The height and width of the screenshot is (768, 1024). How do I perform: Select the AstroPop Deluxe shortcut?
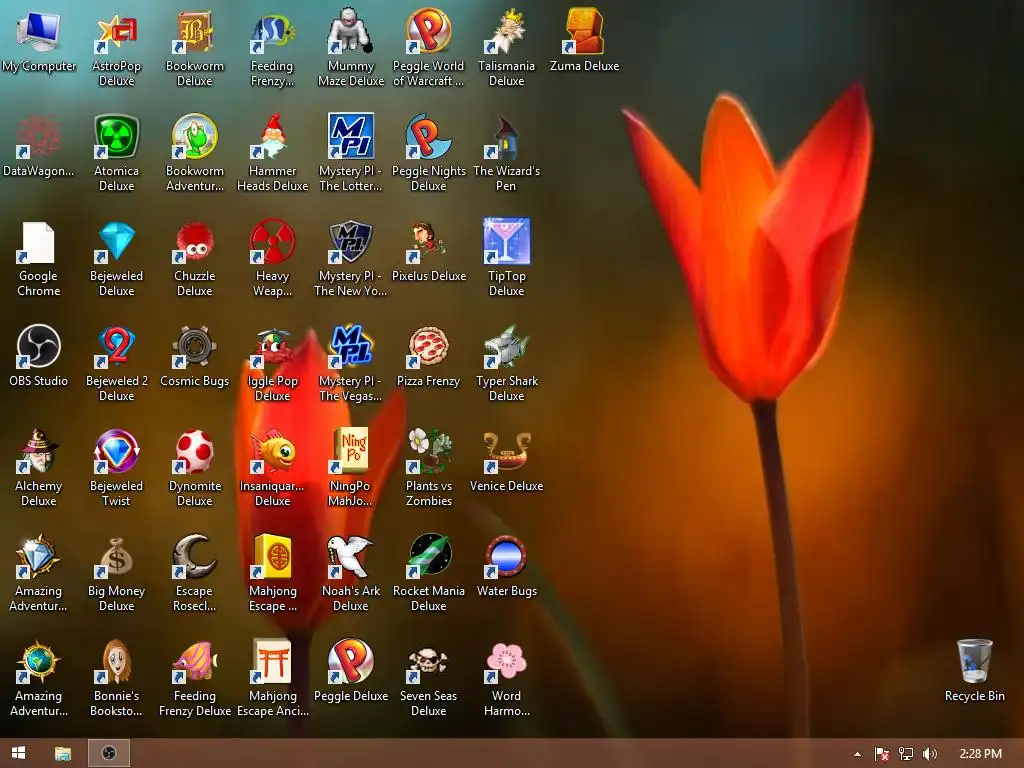[116, 33]
